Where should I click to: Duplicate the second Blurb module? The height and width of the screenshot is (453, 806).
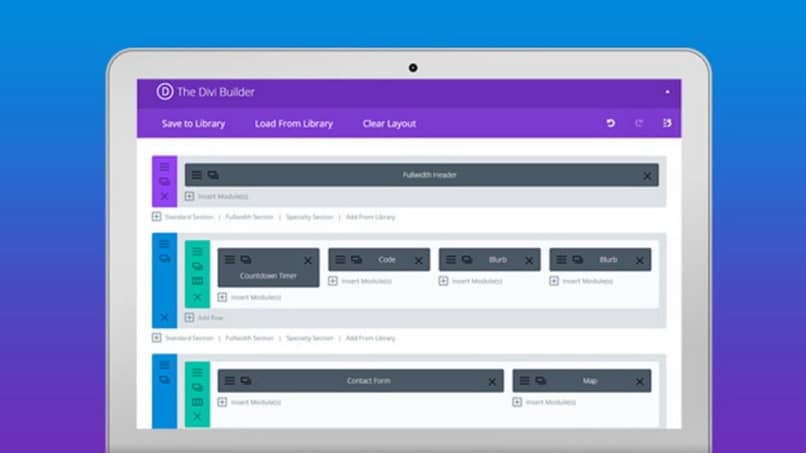[578, 260]
